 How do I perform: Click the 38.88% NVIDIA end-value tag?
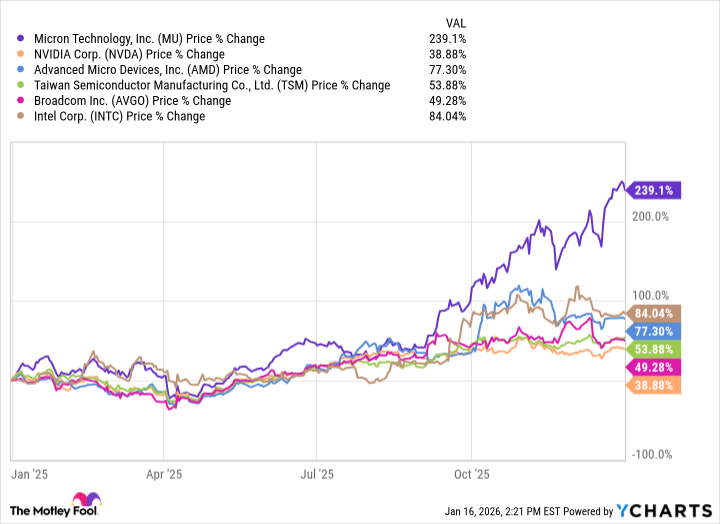click(654, 385)
